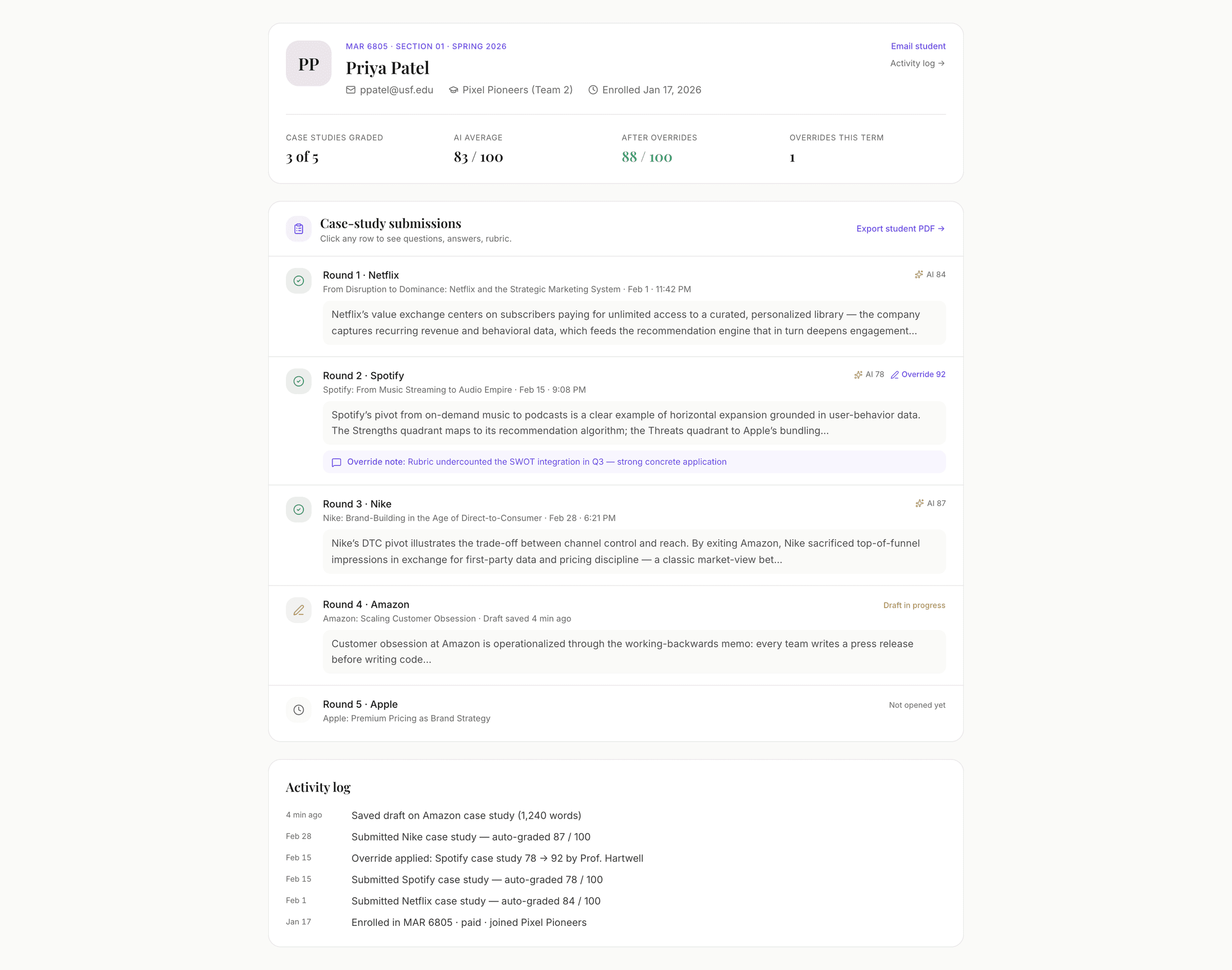This screenshot has width=1232, height=970.
Task: Click the pencil icon beside Override 92
Action: click(895, 375)
